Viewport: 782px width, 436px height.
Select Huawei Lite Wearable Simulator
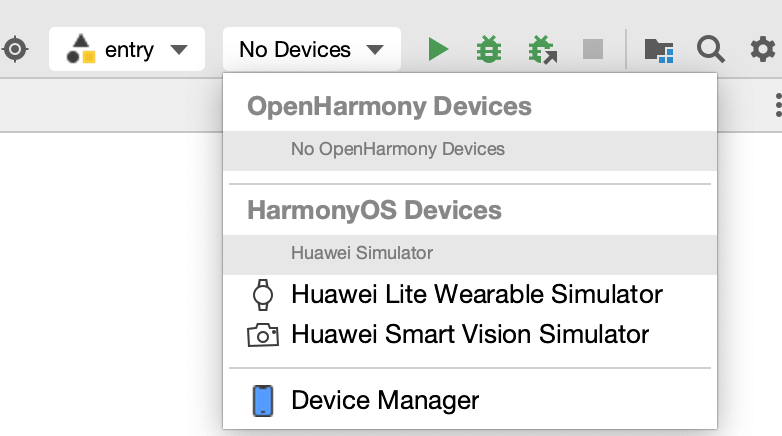coord(470,294)
